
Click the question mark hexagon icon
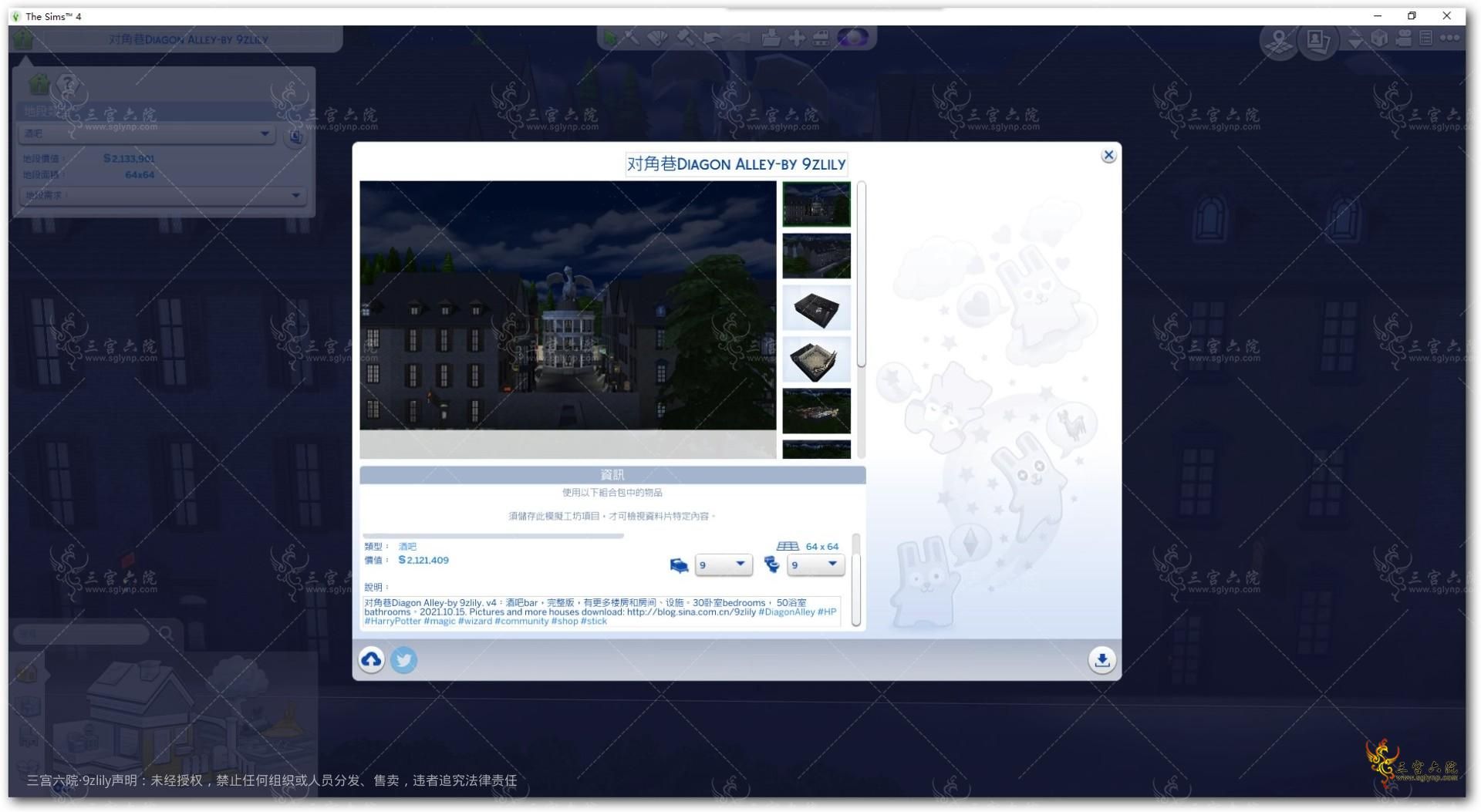click(69, 83)
